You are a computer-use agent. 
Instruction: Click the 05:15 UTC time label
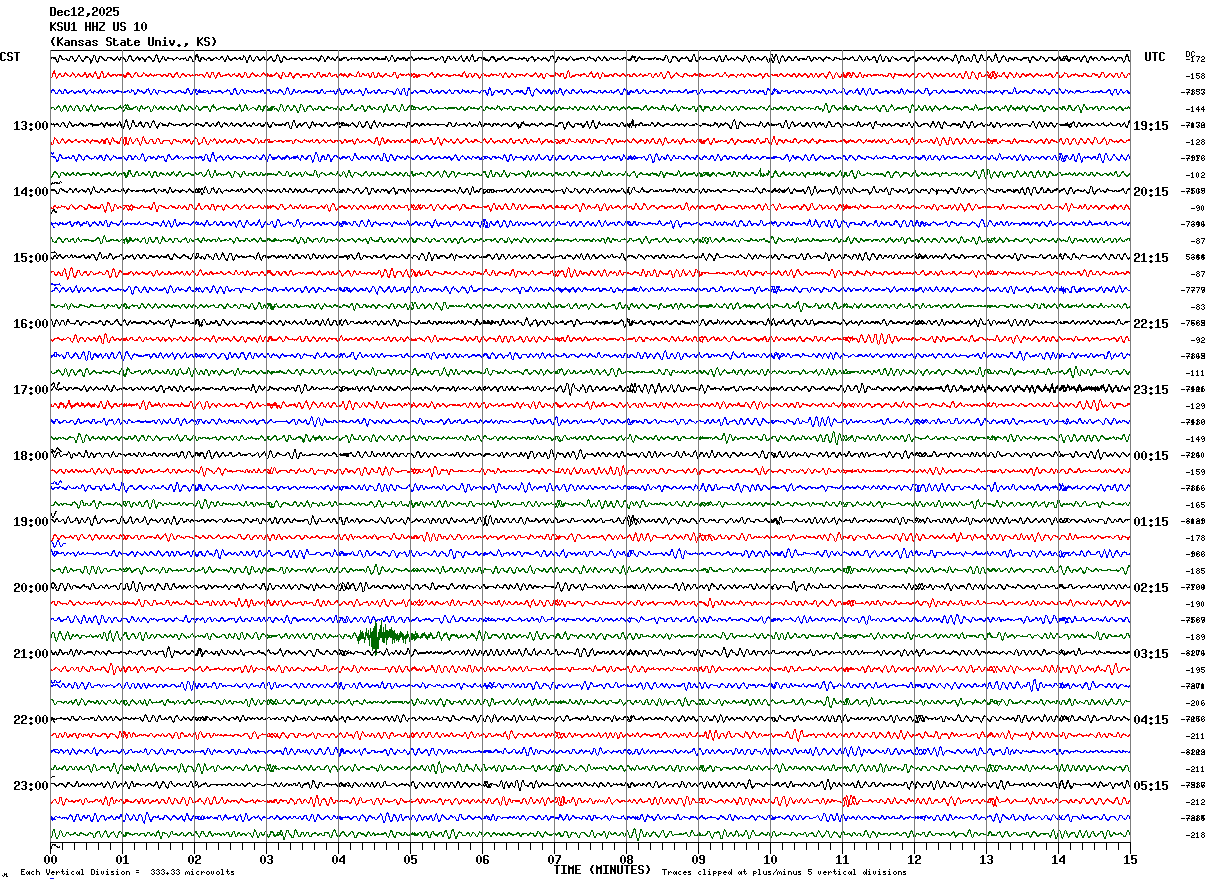[1151, 786]
